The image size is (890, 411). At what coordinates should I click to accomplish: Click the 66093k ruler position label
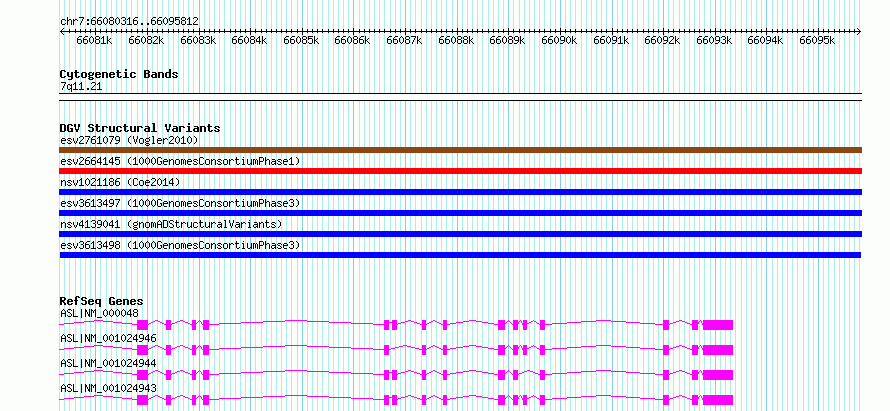pos(714,40)
